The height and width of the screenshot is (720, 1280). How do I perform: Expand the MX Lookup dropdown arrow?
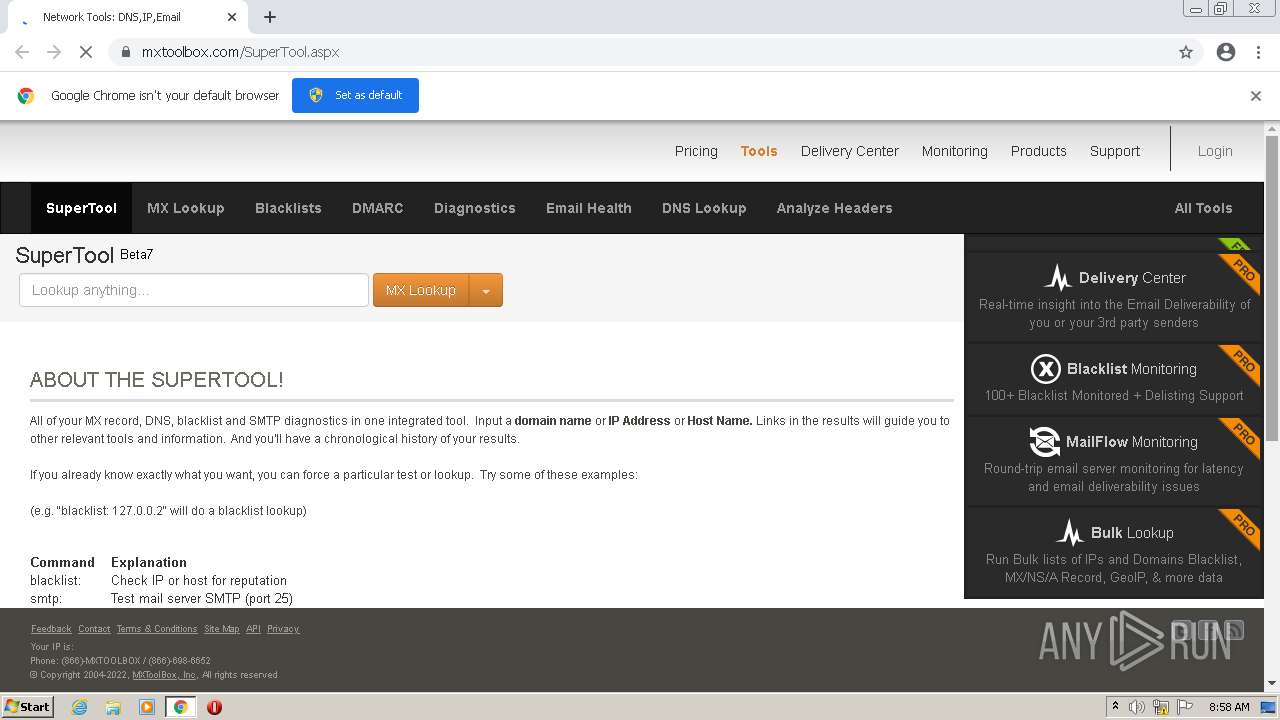[486, 290]
